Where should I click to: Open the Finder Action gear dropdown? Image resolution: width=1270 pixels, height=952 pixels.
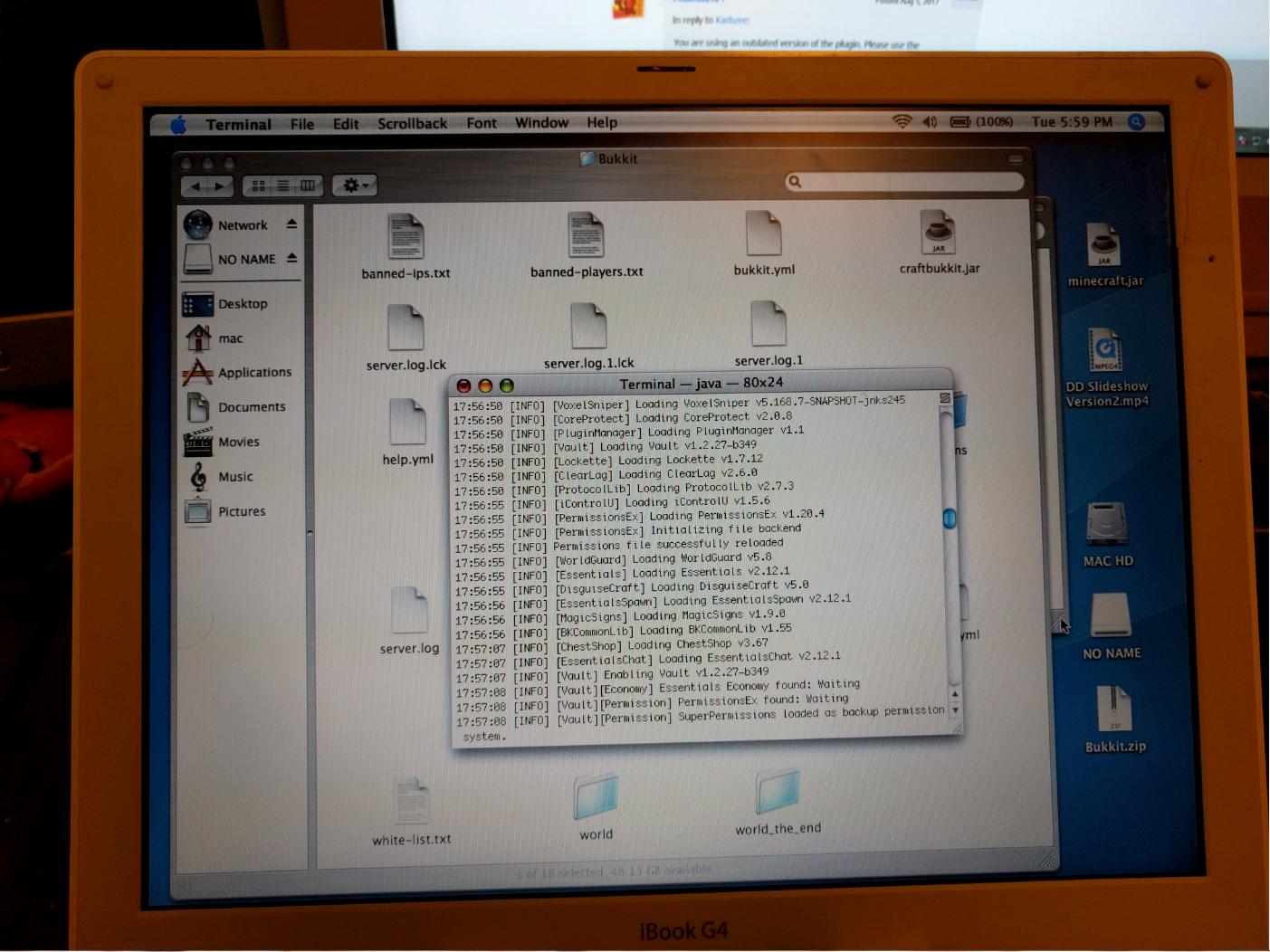(354, 186)
